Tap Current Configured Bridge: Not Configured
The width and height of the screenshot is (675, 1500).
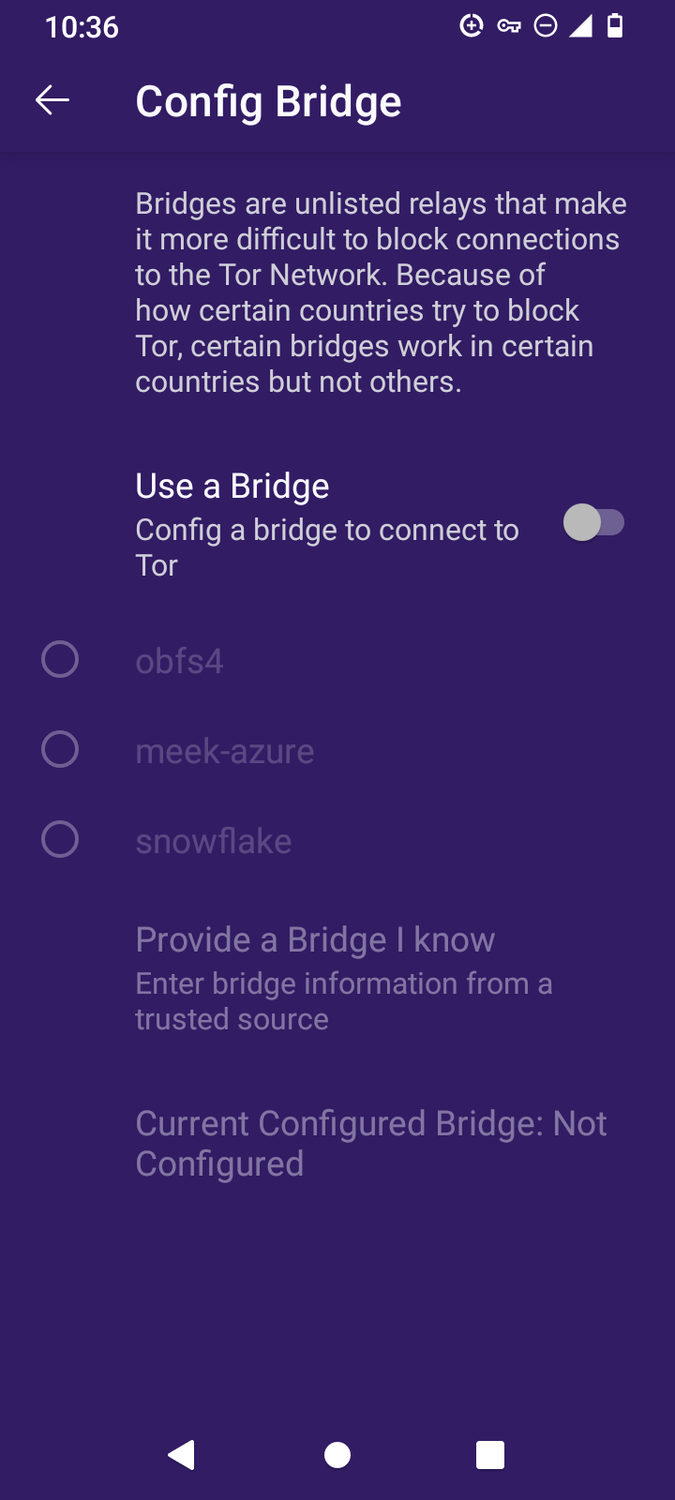[370, 1142]
